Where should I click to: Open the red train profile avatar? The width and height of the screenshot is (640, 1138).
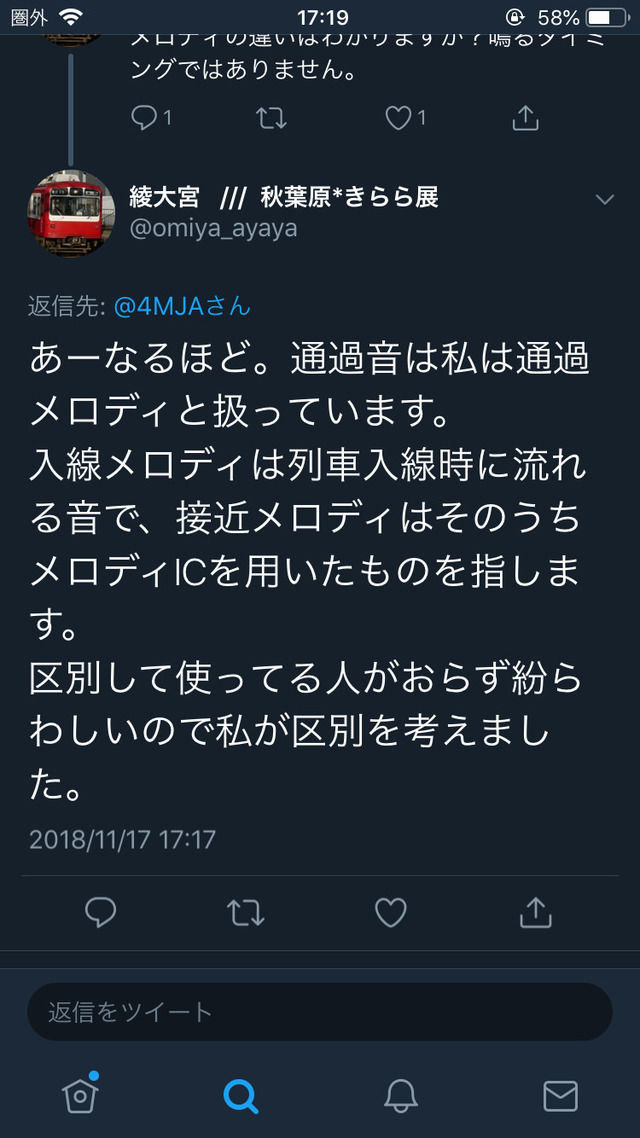[71, 213]
